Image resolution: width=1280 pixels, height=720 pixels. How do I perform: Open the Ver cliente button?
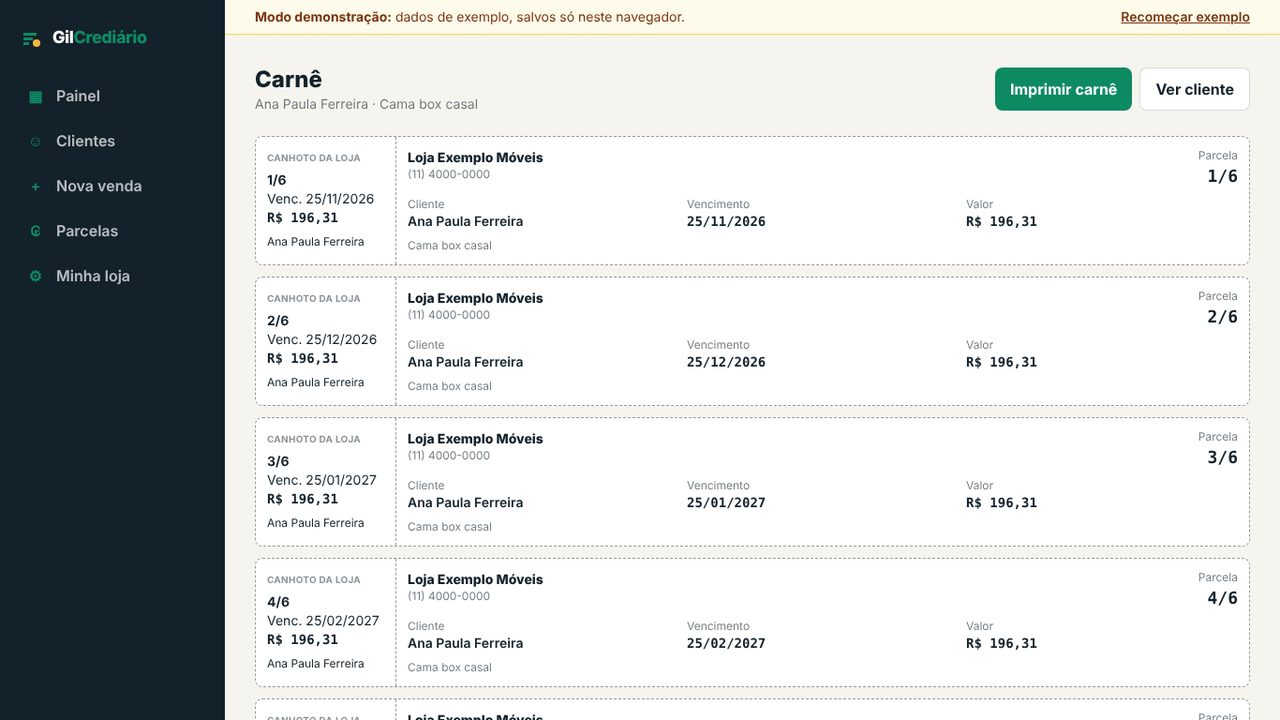click(x=1195, y=89)
